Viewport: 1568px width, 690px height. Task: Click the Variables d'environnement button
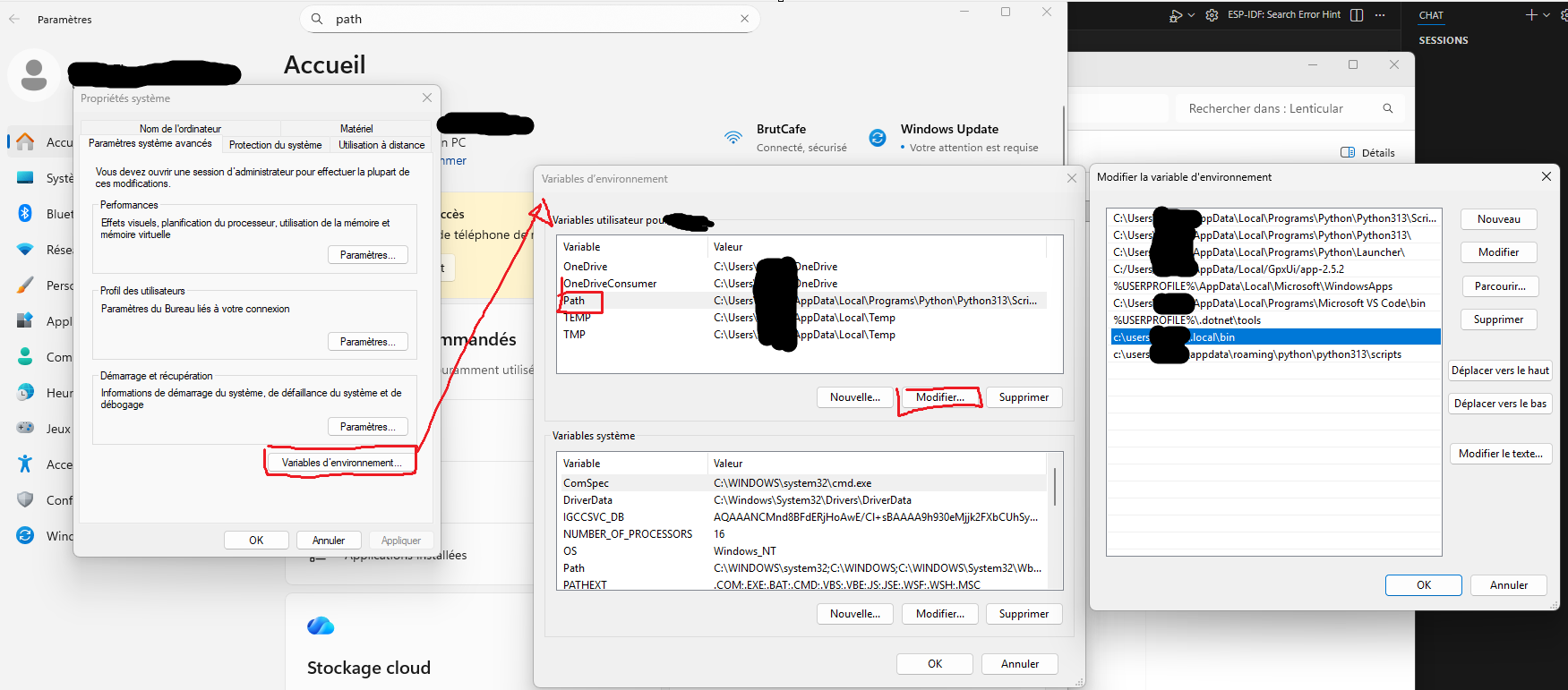[x=340, y=463]
